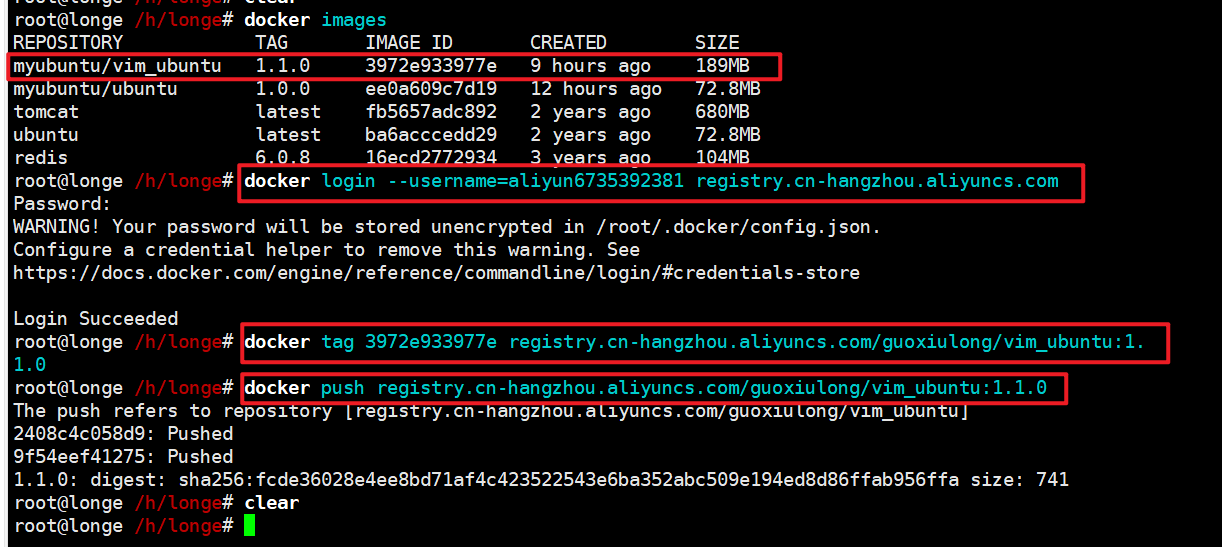This screenshot has height=547, width=1222.
Task: Select image ID fb5657adc892
Action: (x=431, y=112)
